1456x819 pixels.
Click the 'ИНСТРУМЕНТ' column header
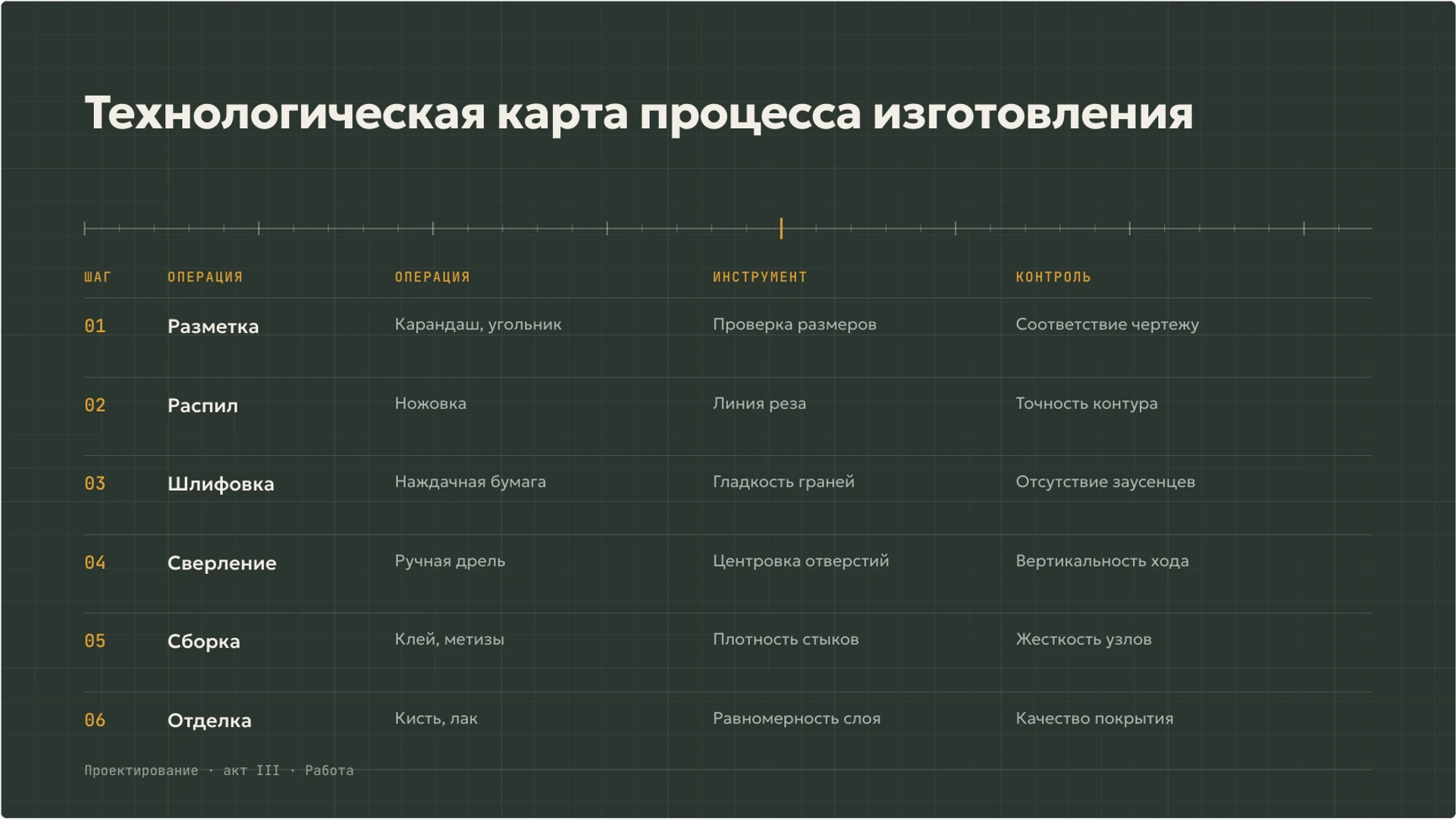[760, 277]
